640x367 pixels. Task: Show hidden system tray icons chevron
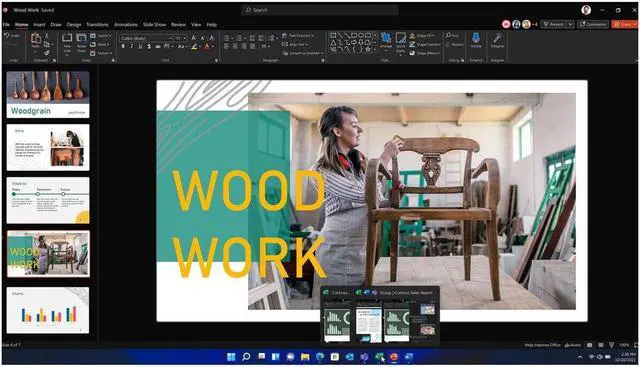(580, 357)
